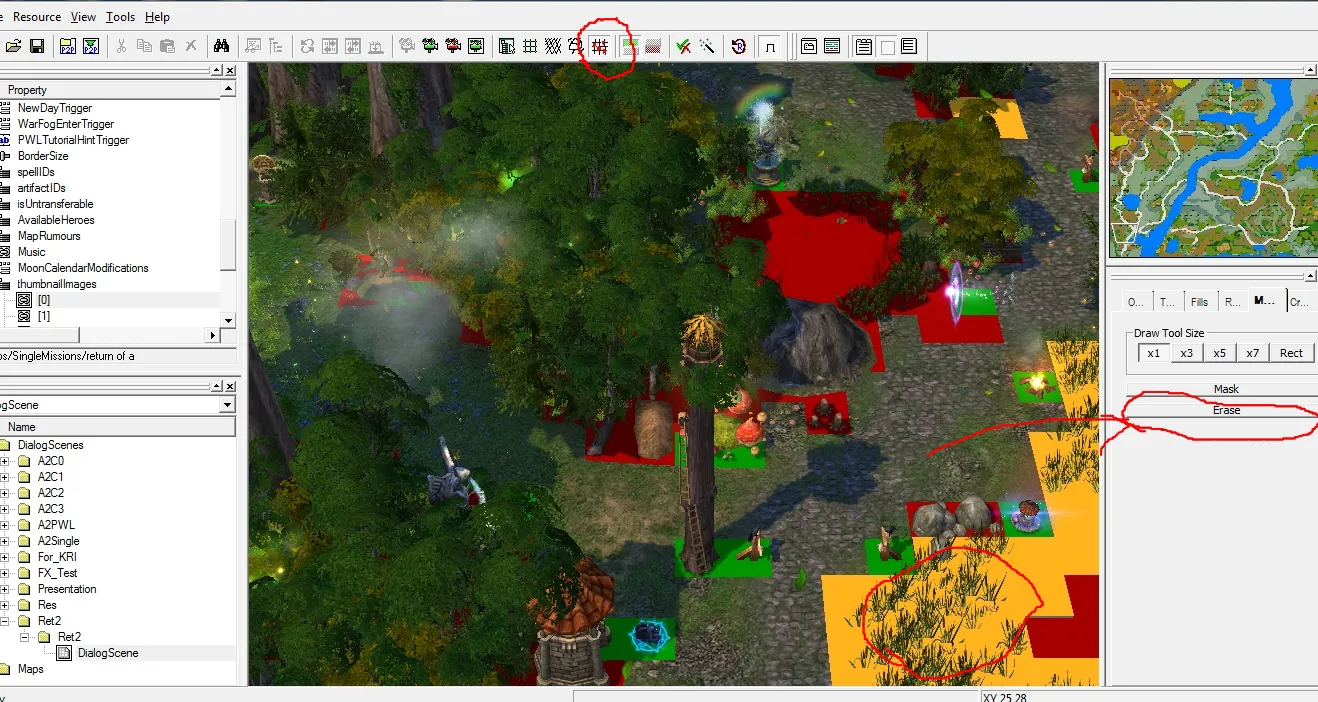This screenshot has width=1318, height=702.
Task: Expand the A2C0 folder
Action: tap(5, 461)
